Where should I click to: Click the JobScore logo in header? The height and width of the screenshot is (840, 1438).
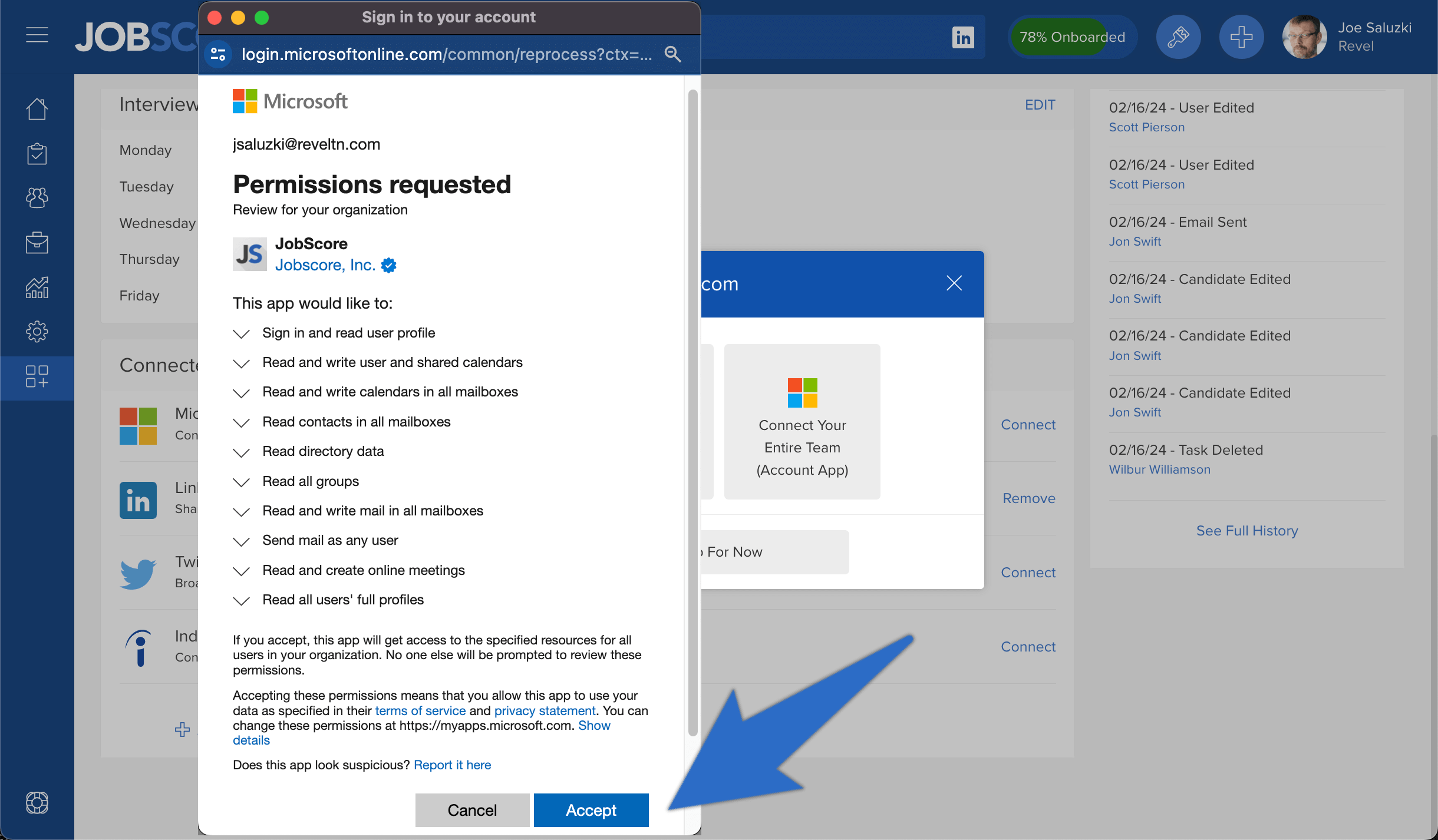pyautogui.click(x=137, y=37)
